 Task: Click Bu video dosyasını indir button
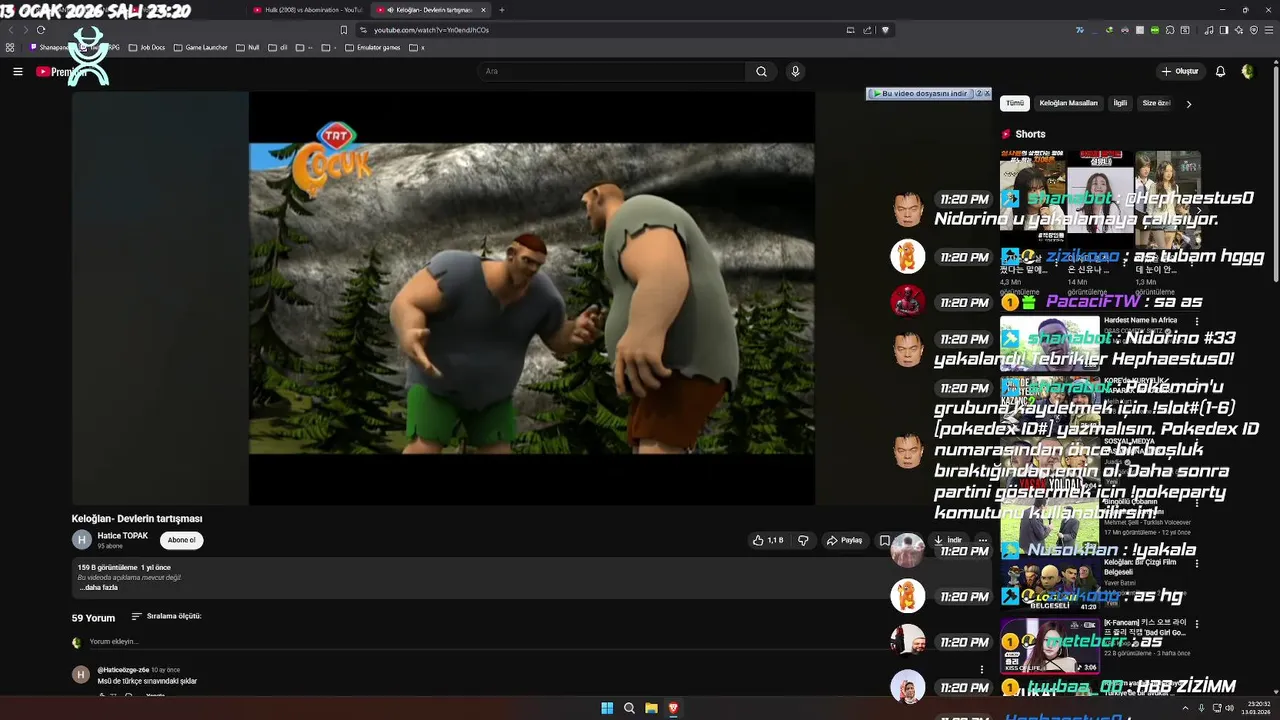pyautogui.click(x=919, y=93)
